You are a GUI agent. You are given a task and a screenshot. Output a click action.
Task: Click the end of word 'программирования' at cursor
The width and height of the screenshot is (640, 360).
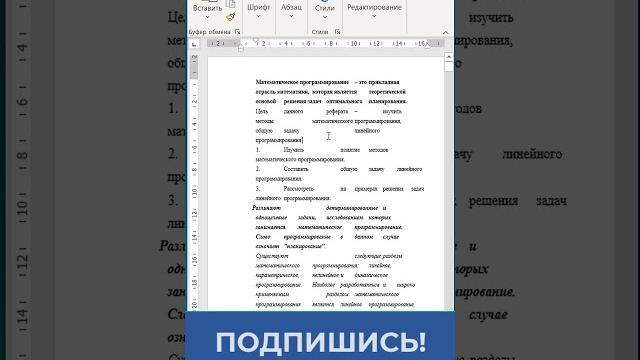(x=302, y=140)
